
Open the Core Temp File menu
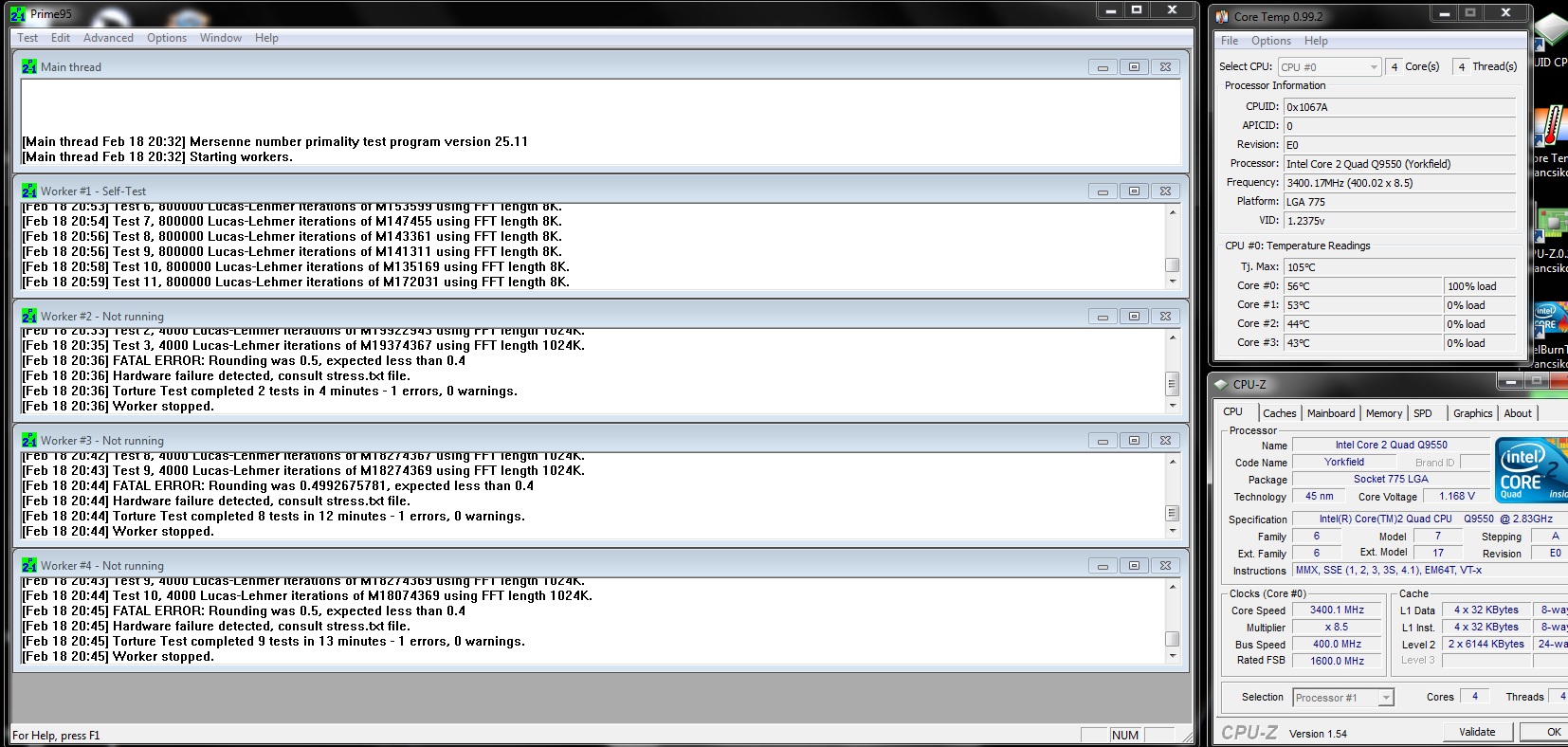(x=1230, y=41)
